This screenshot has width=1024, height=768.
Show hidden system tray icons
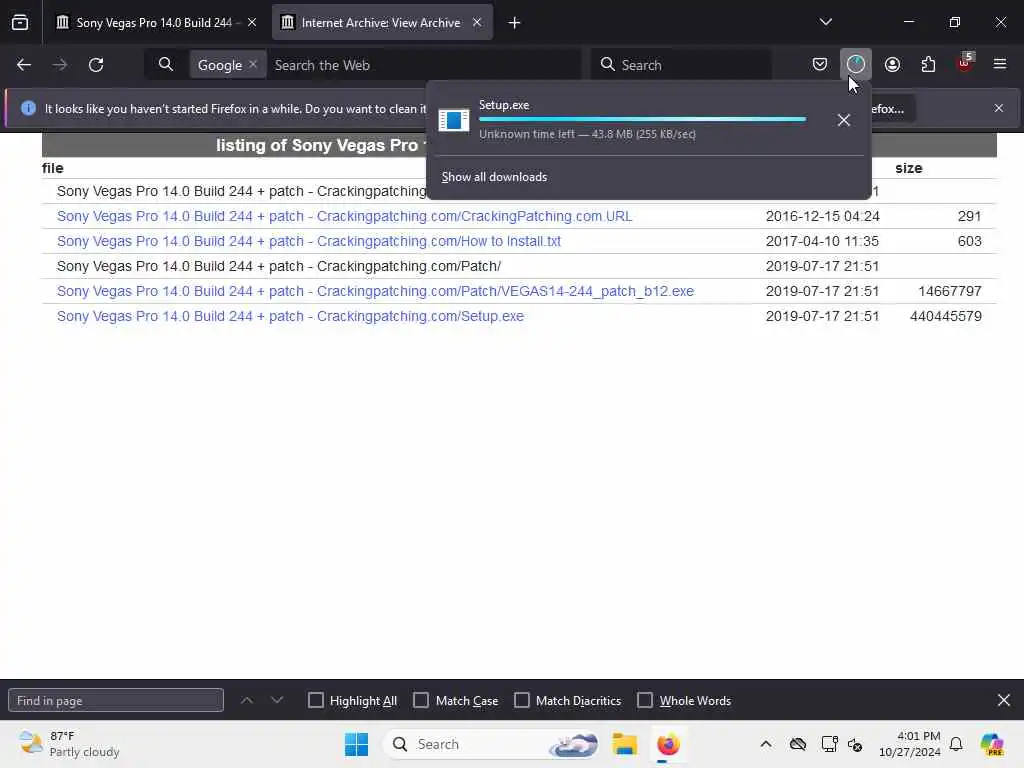click(x=766, y=744)
